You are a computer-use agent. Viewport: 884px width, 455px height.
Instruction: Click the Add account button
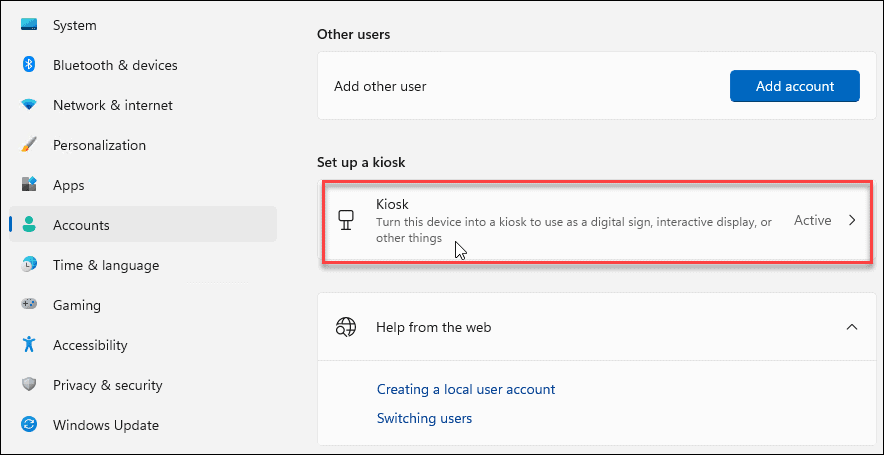[x=795, y=86]
